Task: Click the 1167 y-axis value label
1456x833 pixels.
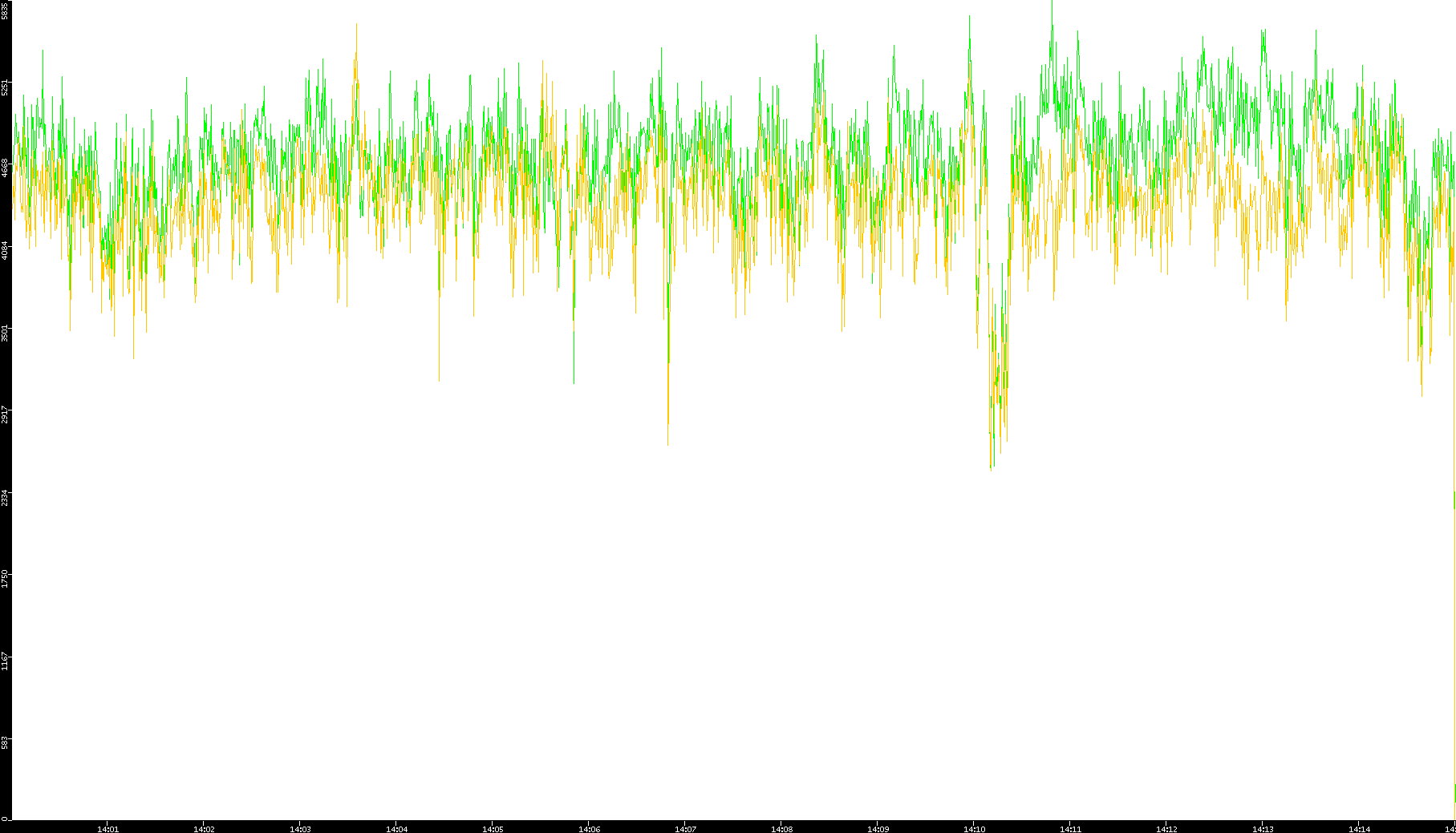Action: [x=5, y=661]
